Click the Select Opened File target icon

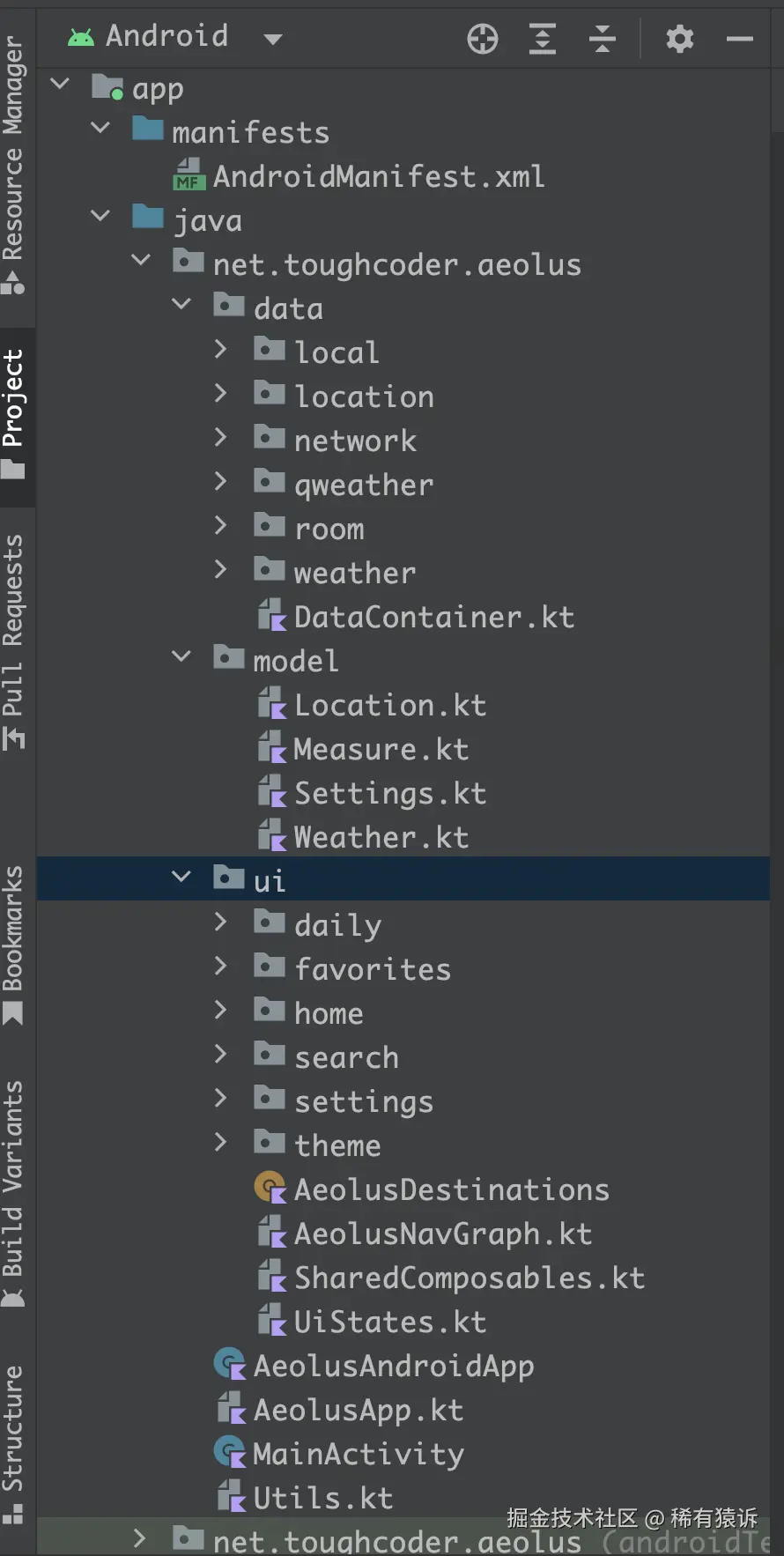(483, 39)
